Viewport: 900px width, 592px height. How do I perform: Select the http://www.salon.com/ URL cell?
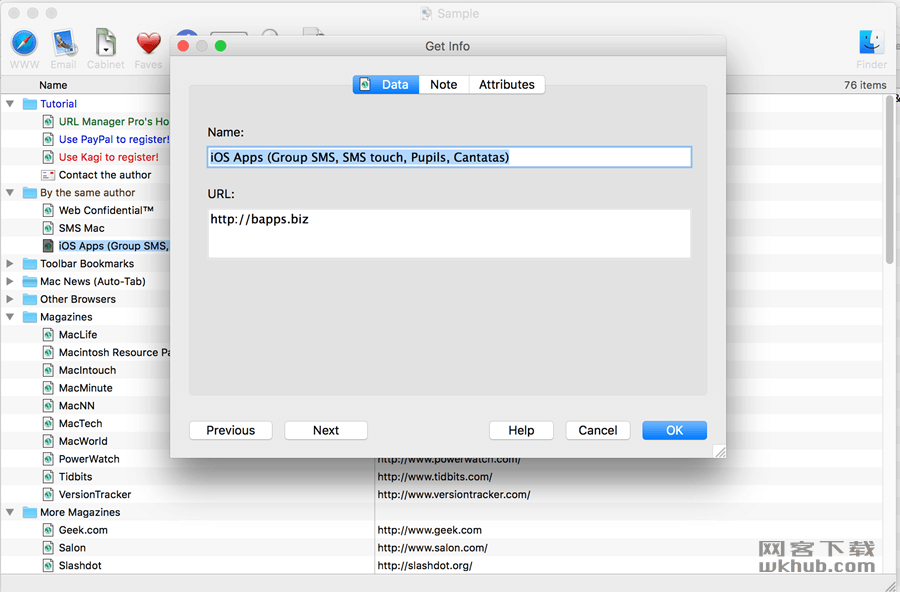tap(432, 548)
